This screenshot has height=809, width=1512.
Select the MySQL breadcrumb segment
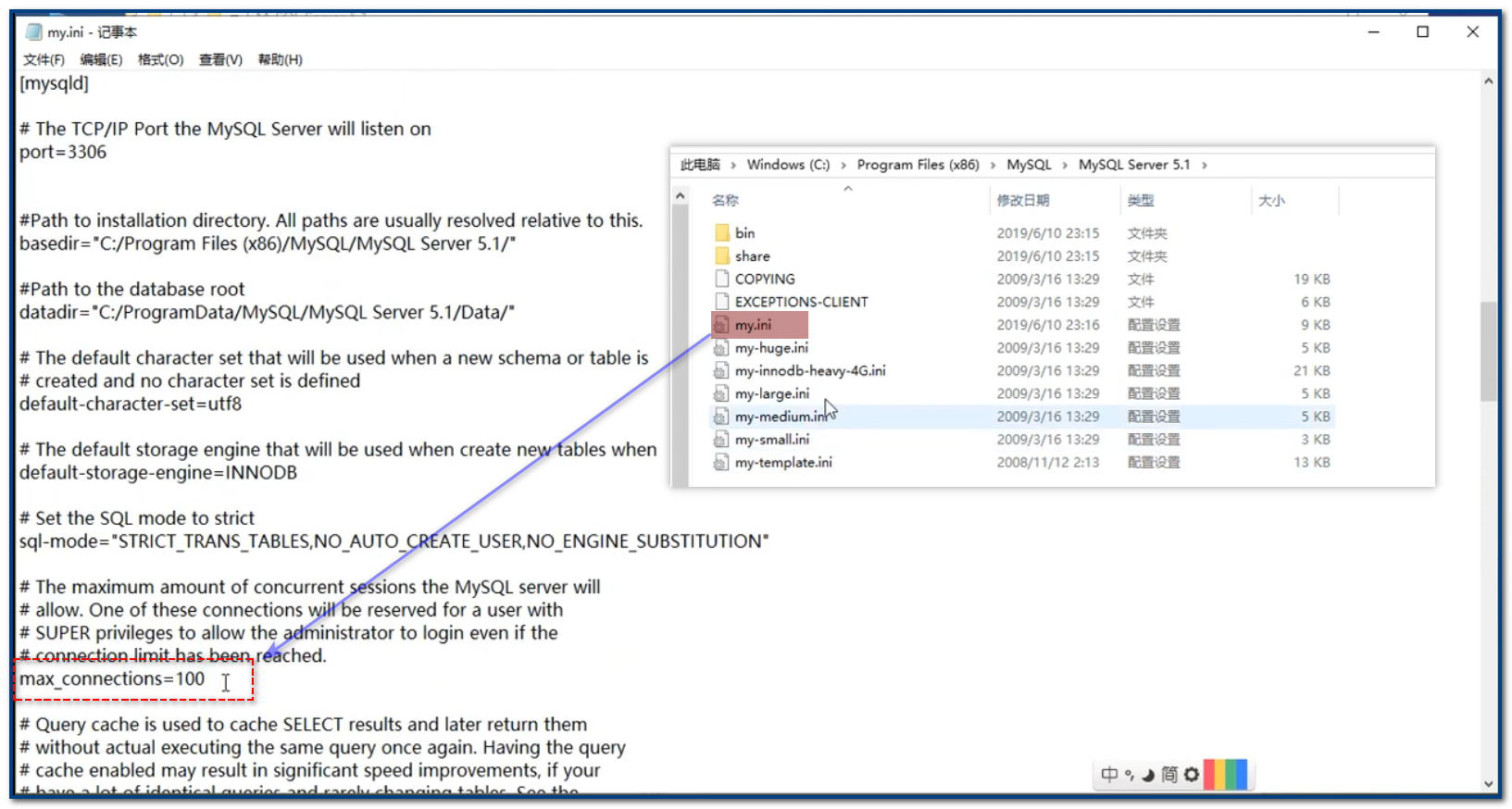coord(1029,165)
